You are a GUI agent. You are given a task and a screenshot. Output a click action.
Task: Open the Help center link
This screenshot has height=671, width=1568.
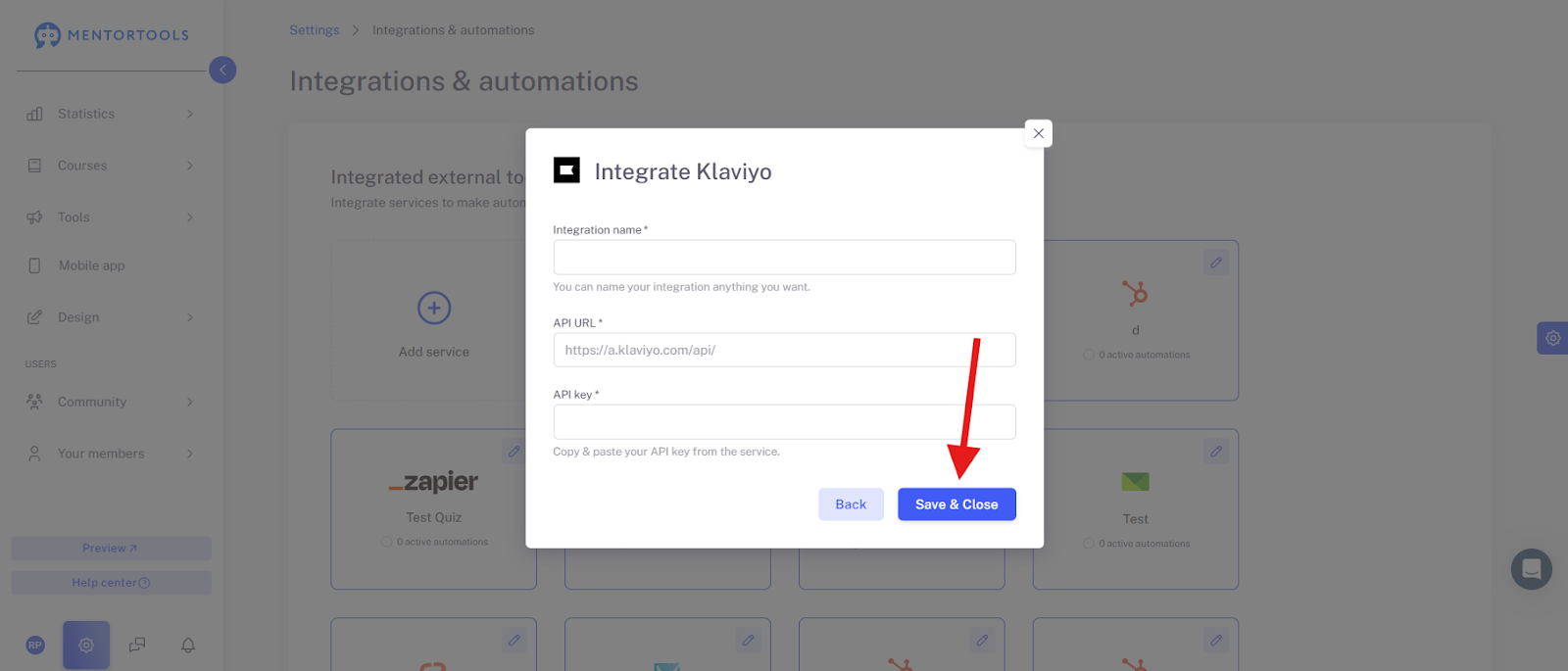point(111,583)
